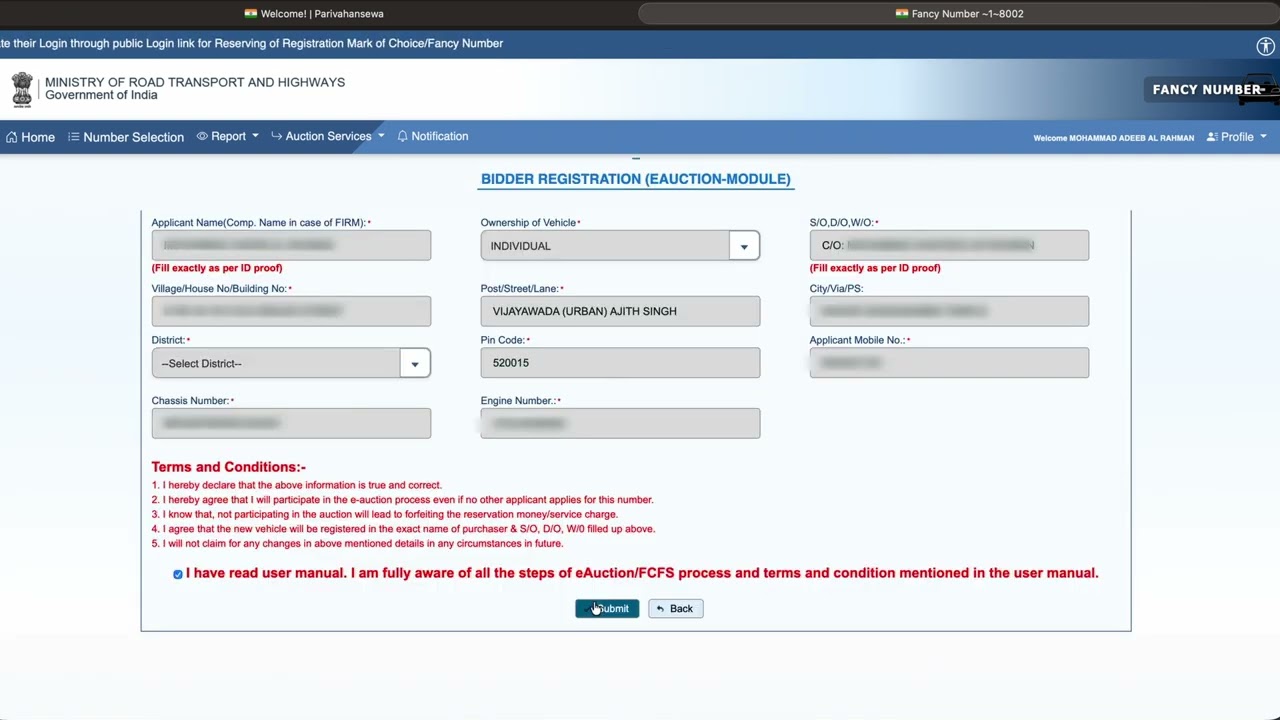Click the S/O,D/O,W/O input field
1280x720 pixels.
click(949, 245)
